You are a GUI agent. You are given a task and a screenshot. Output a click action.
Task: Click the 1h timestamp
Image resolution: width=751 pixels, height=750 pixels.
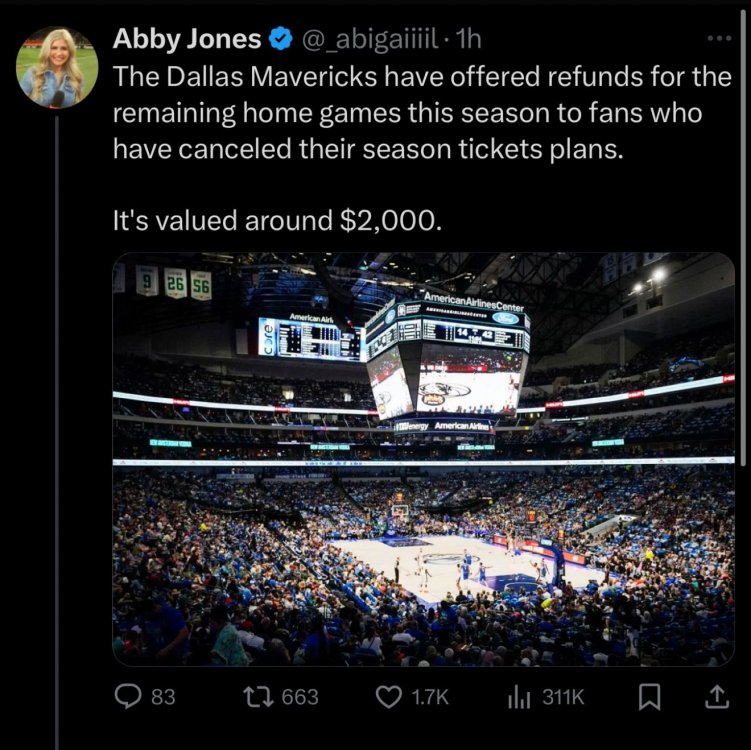(x=469, y=39)
